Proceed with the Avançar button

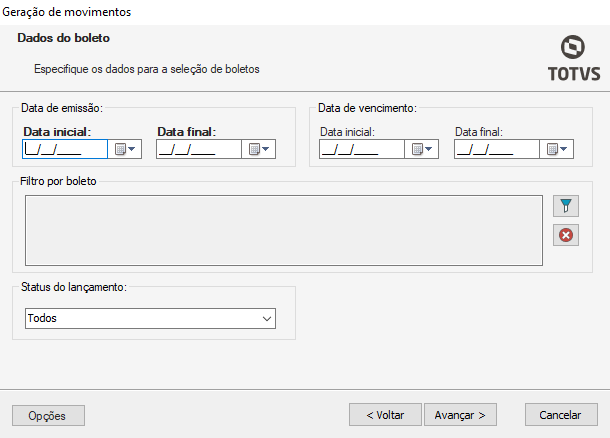(461, 414)
